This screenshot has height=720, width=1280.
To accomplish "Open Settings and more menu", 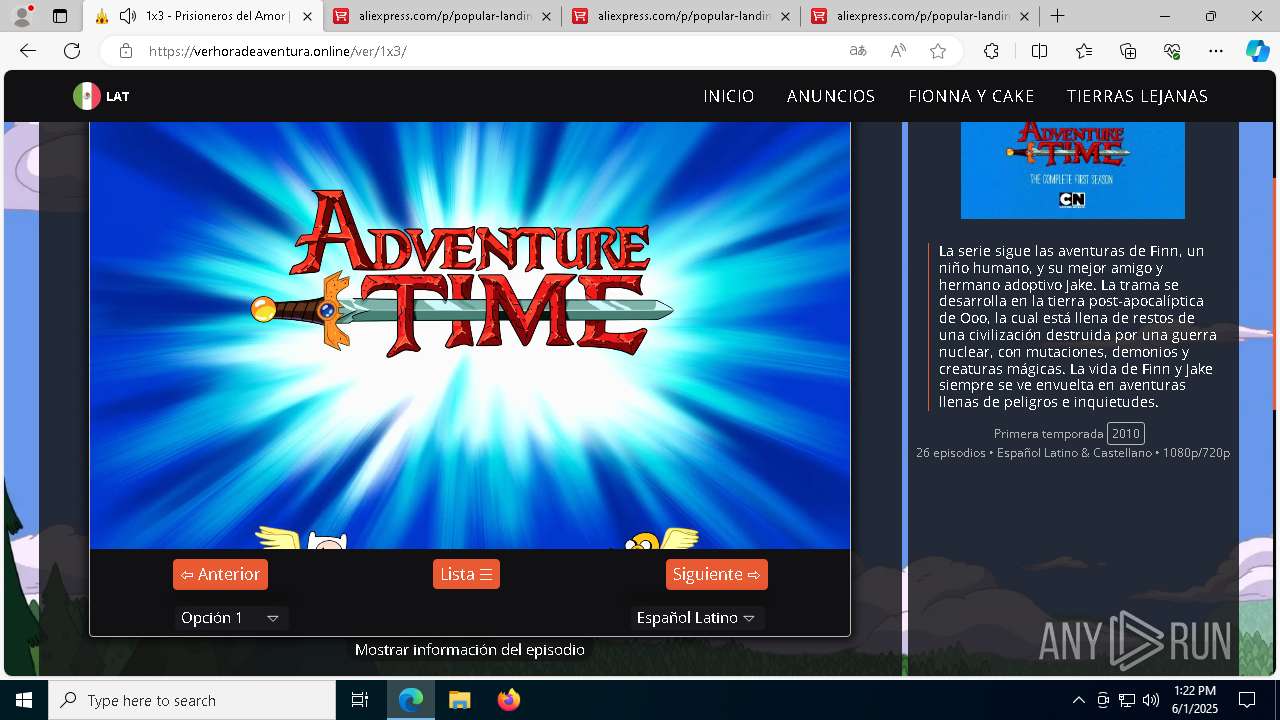I will click(1216, 51).
